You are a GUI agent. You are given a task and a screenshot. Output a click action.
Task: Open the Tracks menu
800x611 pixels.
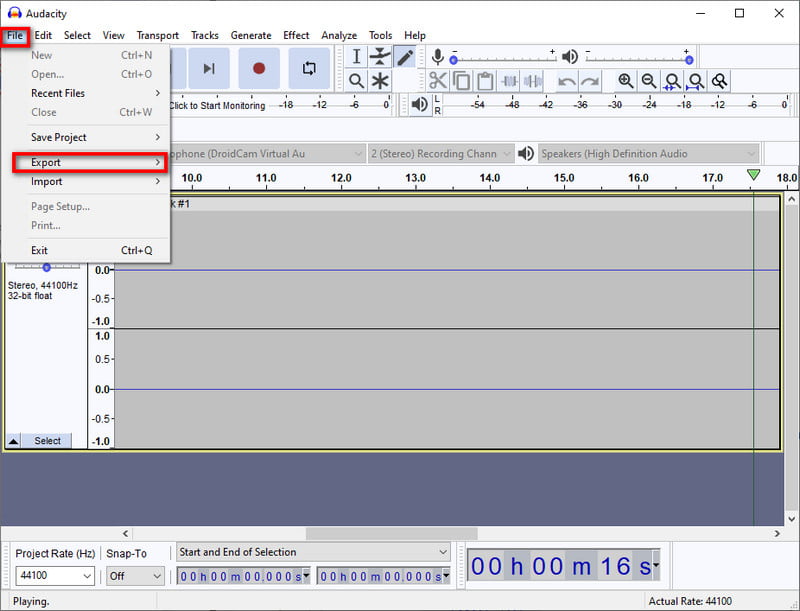point(205,35)
